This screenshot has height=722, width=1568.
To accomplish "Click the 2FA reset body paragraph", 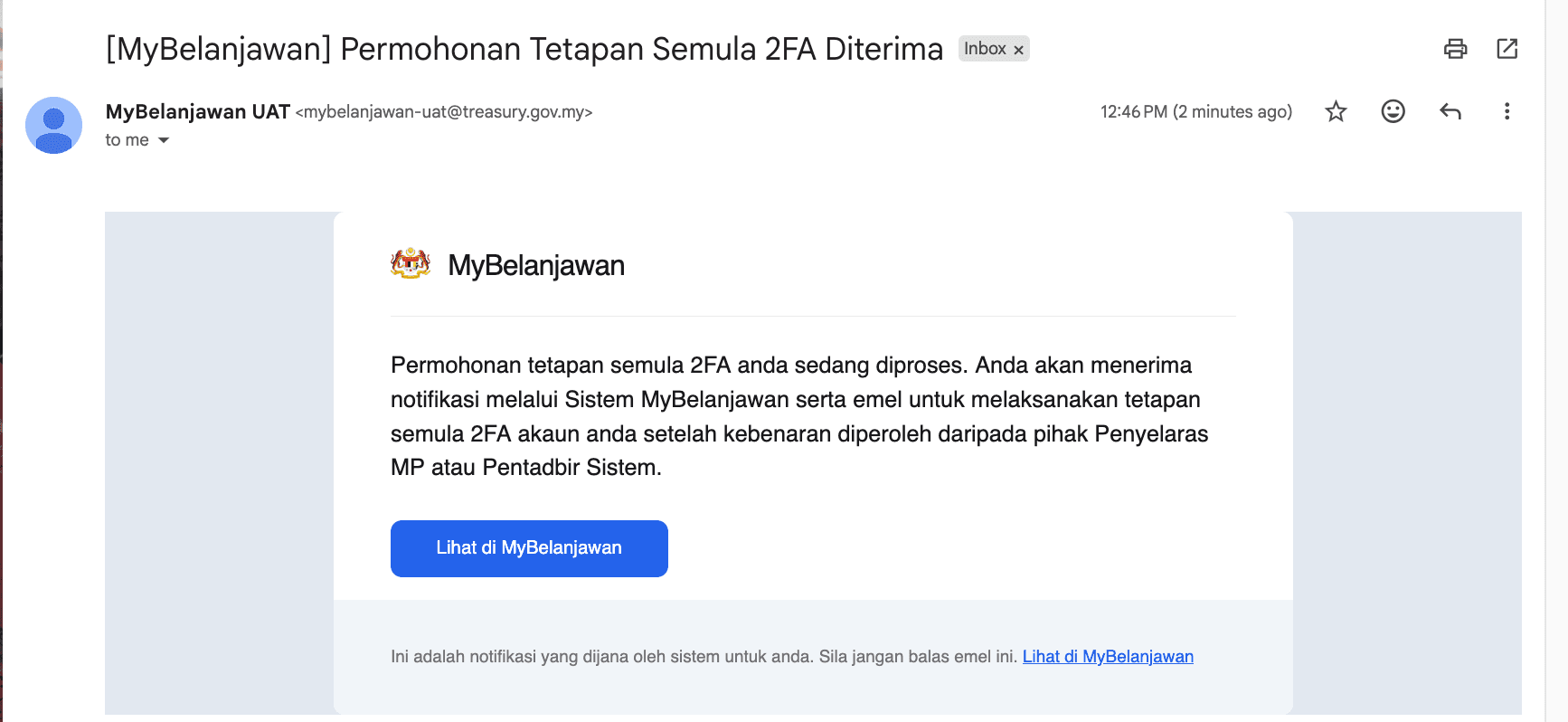I will pos(799,416).
